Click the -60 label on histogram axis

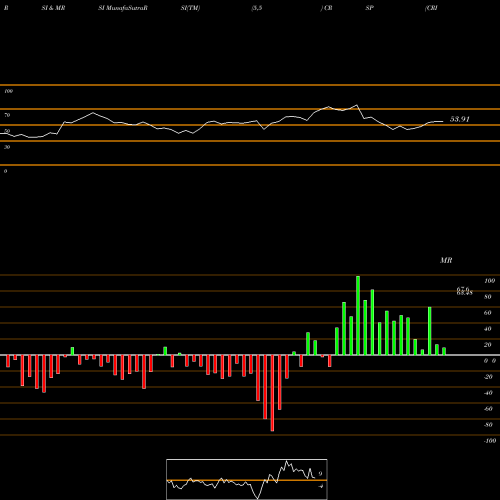[x=488, y=409]
